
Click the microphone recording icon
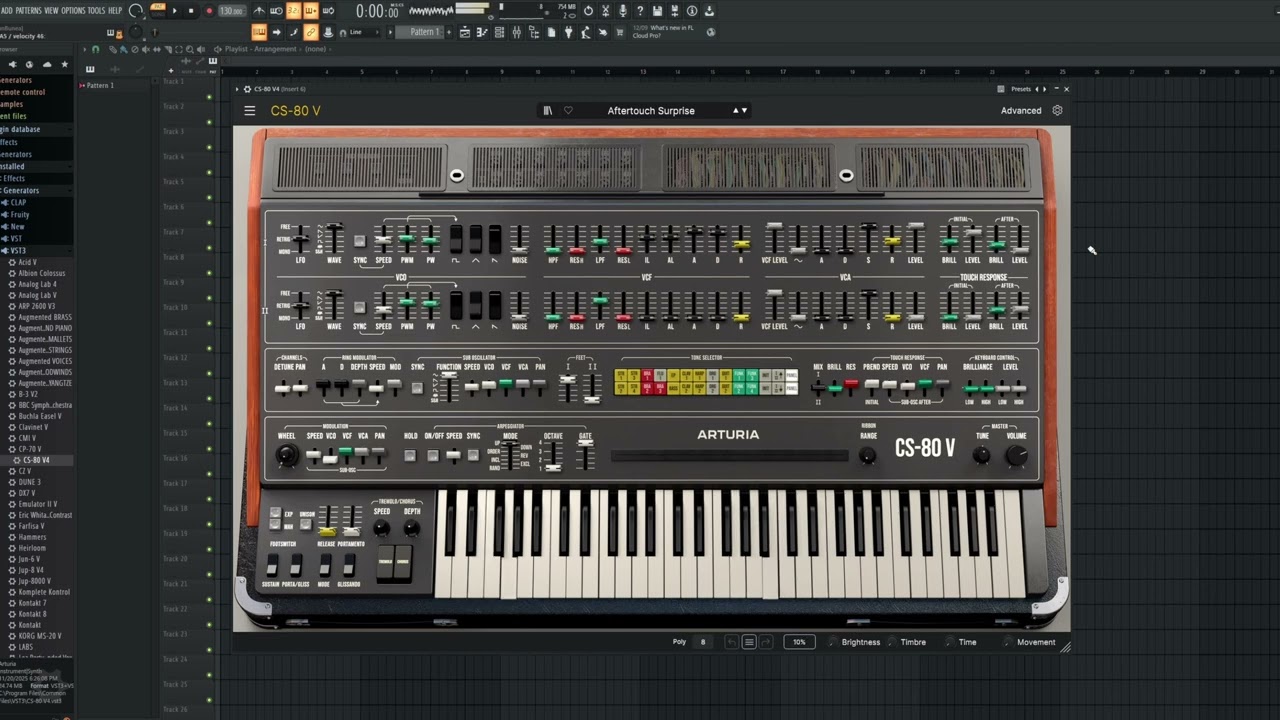coord(624,11)
